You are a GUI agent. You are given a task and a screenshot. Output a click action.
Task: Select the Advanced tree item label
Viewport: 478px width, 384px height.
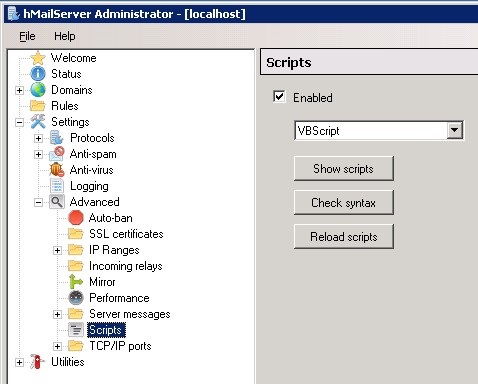[95, 202]
